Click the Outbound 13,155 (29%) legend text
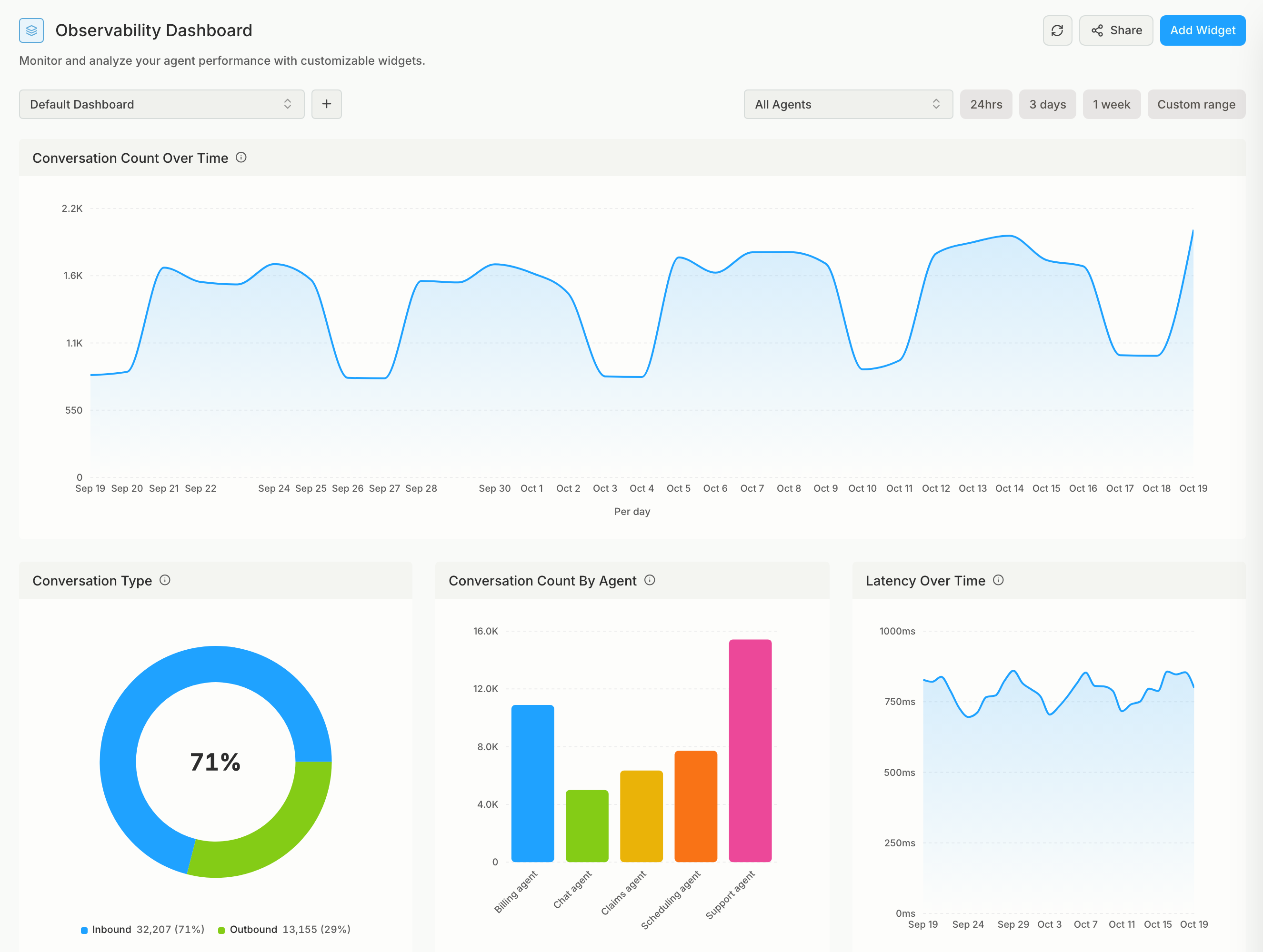The width and height of the screenshot is (1263, 952). coord(290,929)
